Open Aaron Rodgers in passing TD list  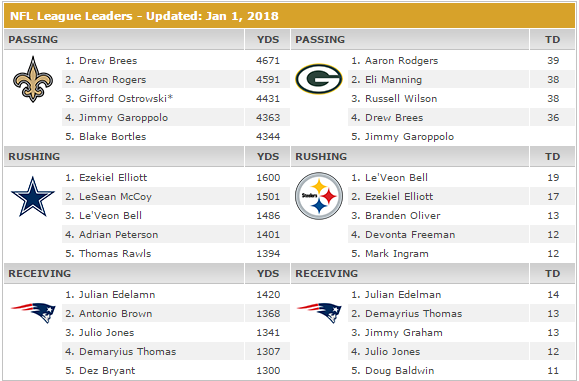tap(401, 61)
